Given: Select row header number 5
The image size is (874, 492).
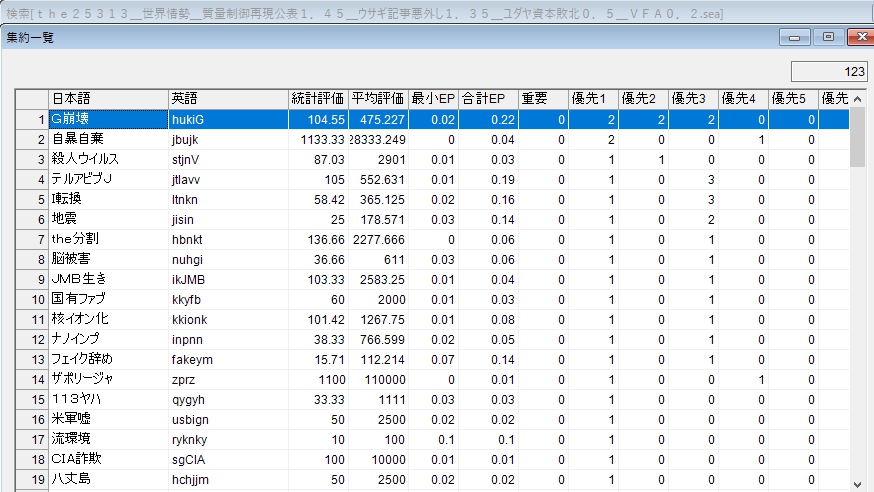Looking at the screenshot, I should click(x=32, y=199).
